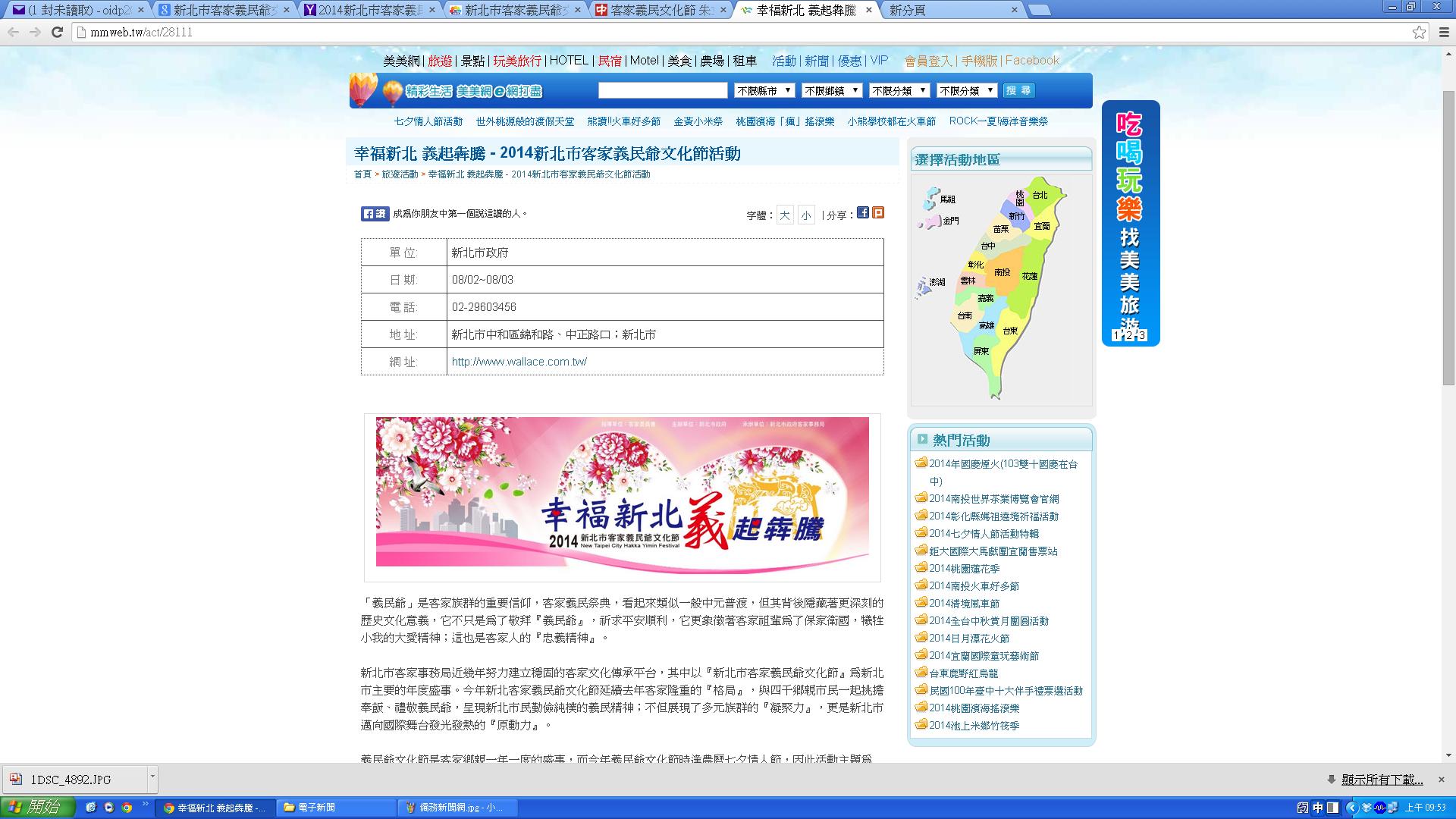This screenshot has height=819, width=1456.
Task: Click 顯示所有下載 link
Action: point(1382,780)
